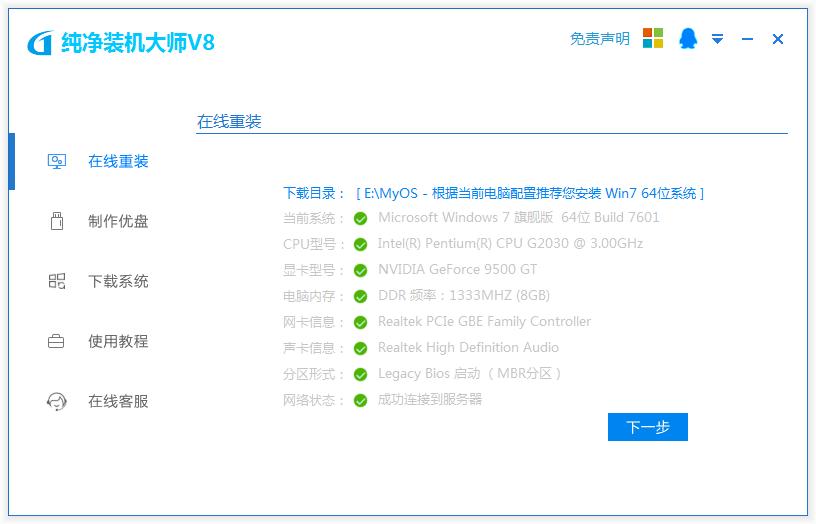Click the 在线重装 page heading
This screenshot has height=524, width=816.
point(229,122)
